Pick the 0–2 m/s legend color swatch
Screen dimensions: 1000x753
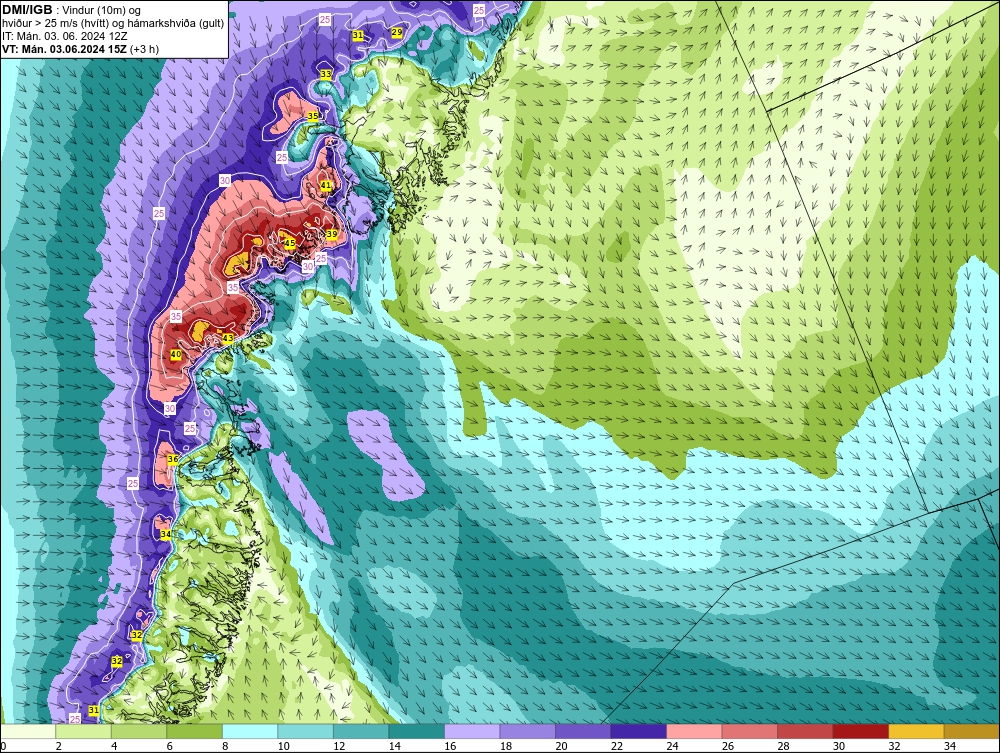click(28, 731)
